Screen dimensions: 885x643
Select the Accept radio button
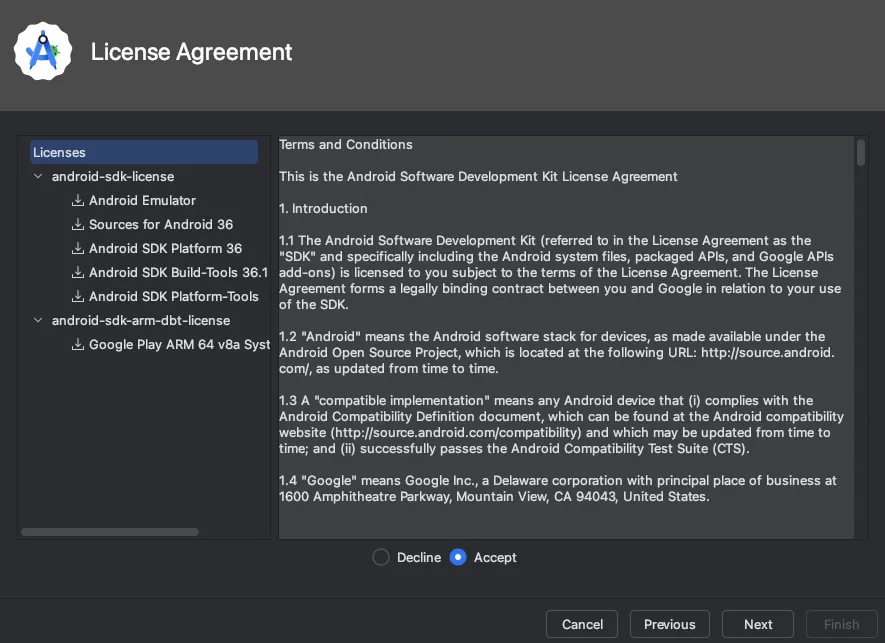click(458, 557)
